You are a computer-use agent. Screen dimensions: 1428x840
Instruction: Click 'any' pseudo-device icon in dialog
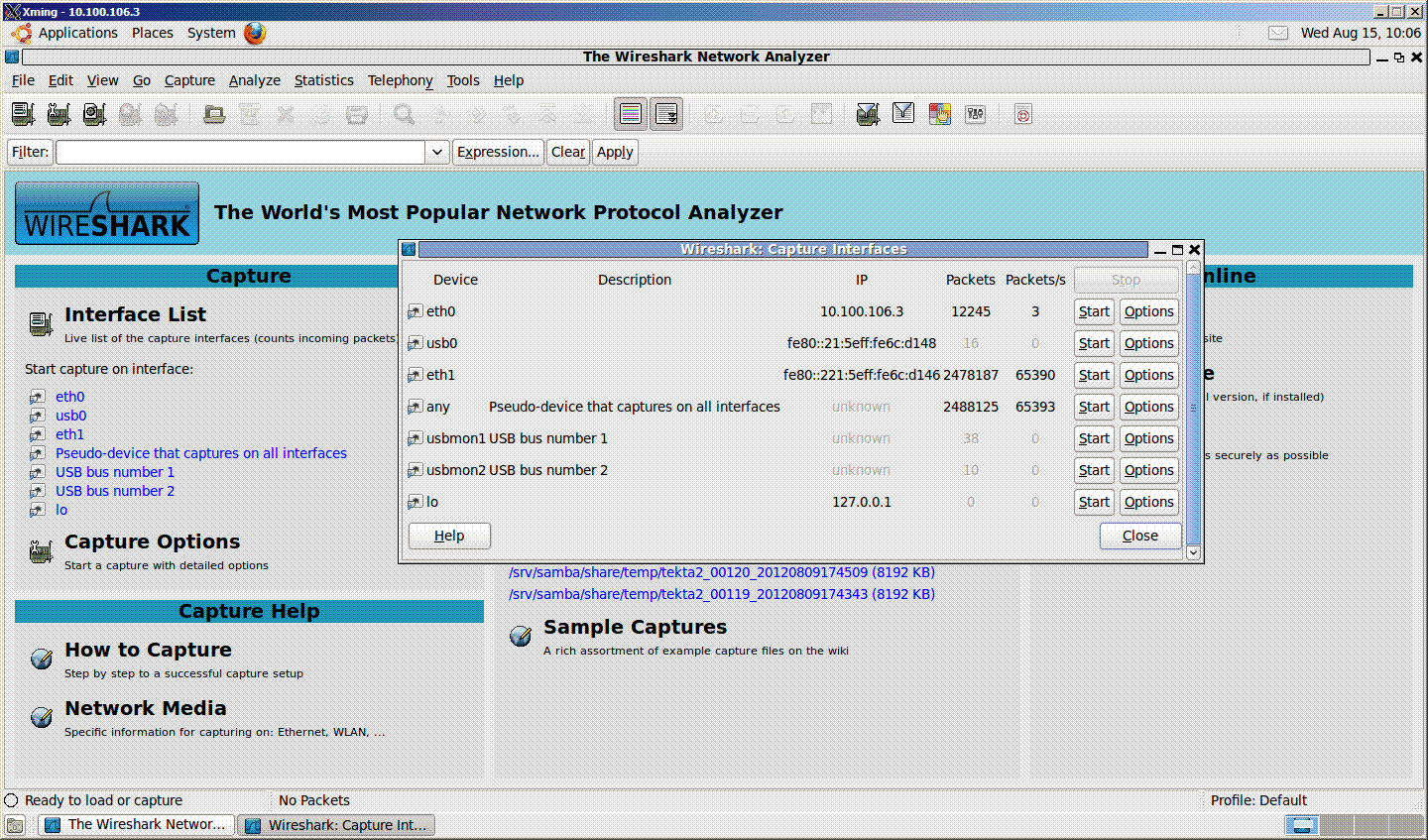(415, 407)
